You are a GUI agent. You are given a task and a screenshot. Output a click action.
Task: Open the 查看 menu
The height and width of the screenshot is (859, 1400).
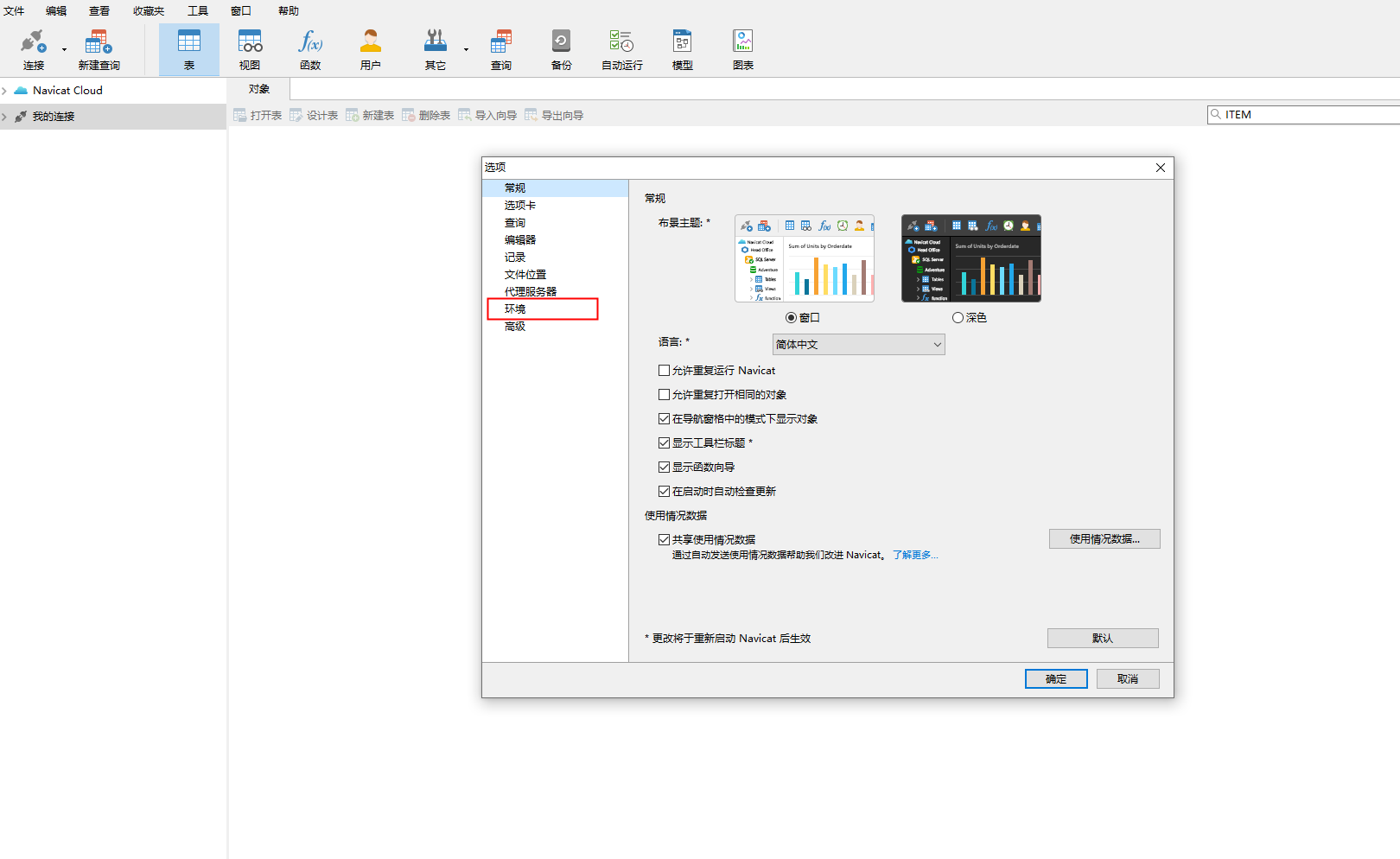(x=99, y=11)
